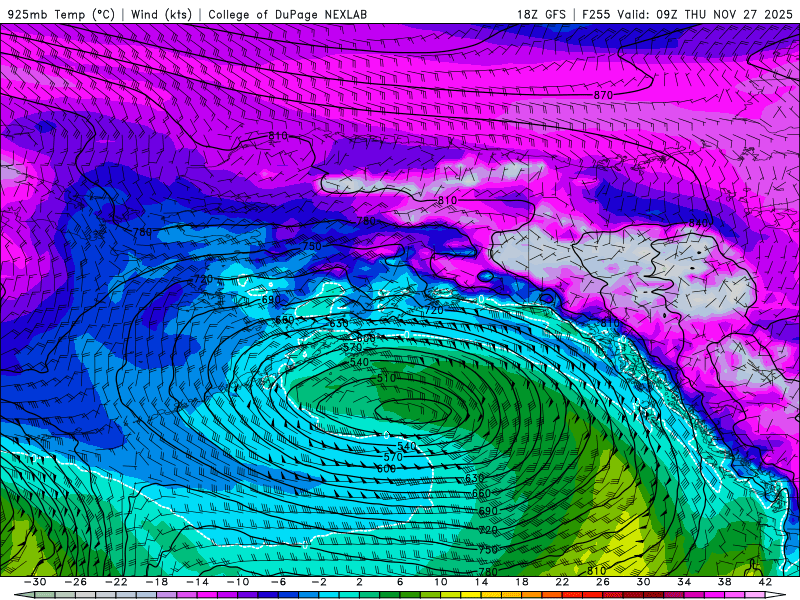800x600 pixels.
Task: Click the -2 value on the color scale
Action: tap(319, 582)
